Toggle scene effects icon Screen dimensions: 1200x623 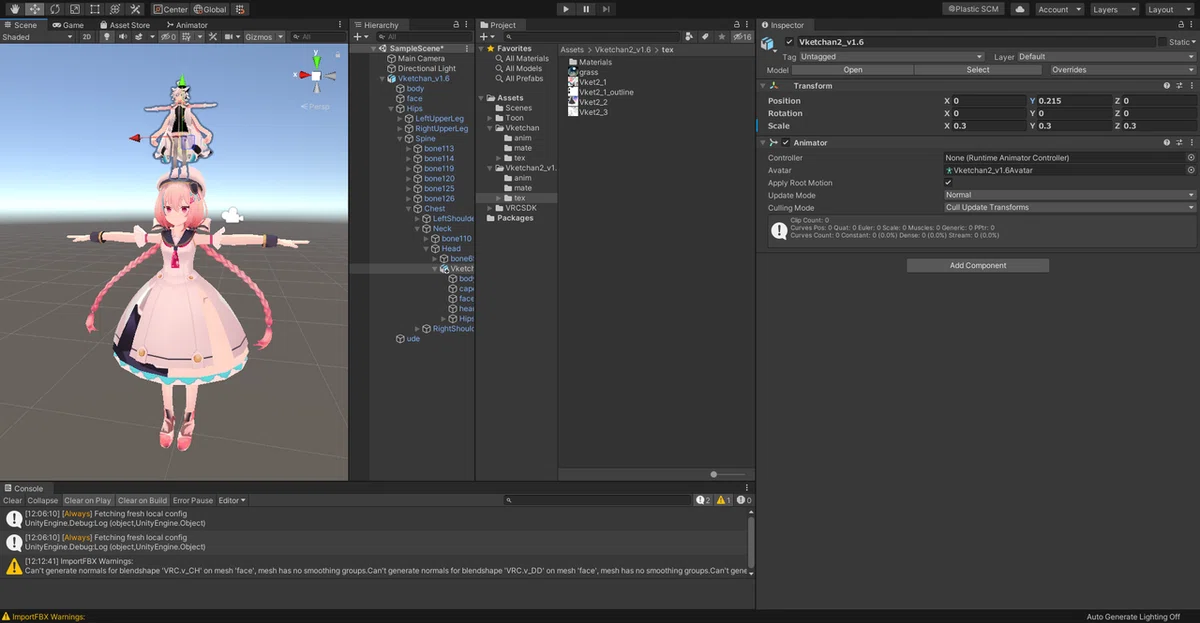tap(140, 37)
